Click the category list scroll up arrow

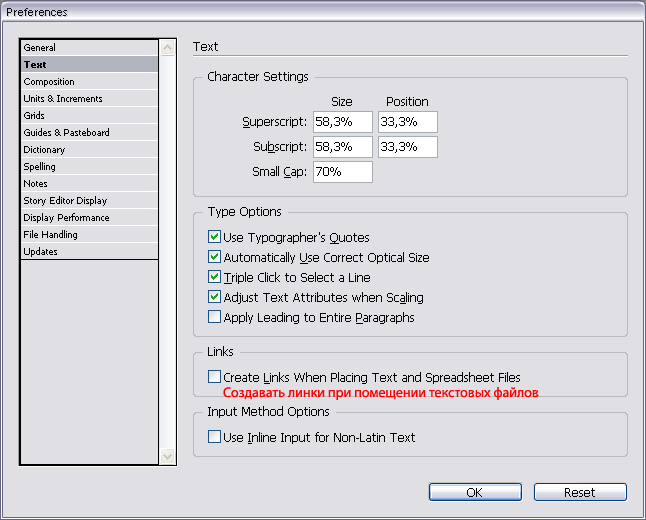pos(167,48)
